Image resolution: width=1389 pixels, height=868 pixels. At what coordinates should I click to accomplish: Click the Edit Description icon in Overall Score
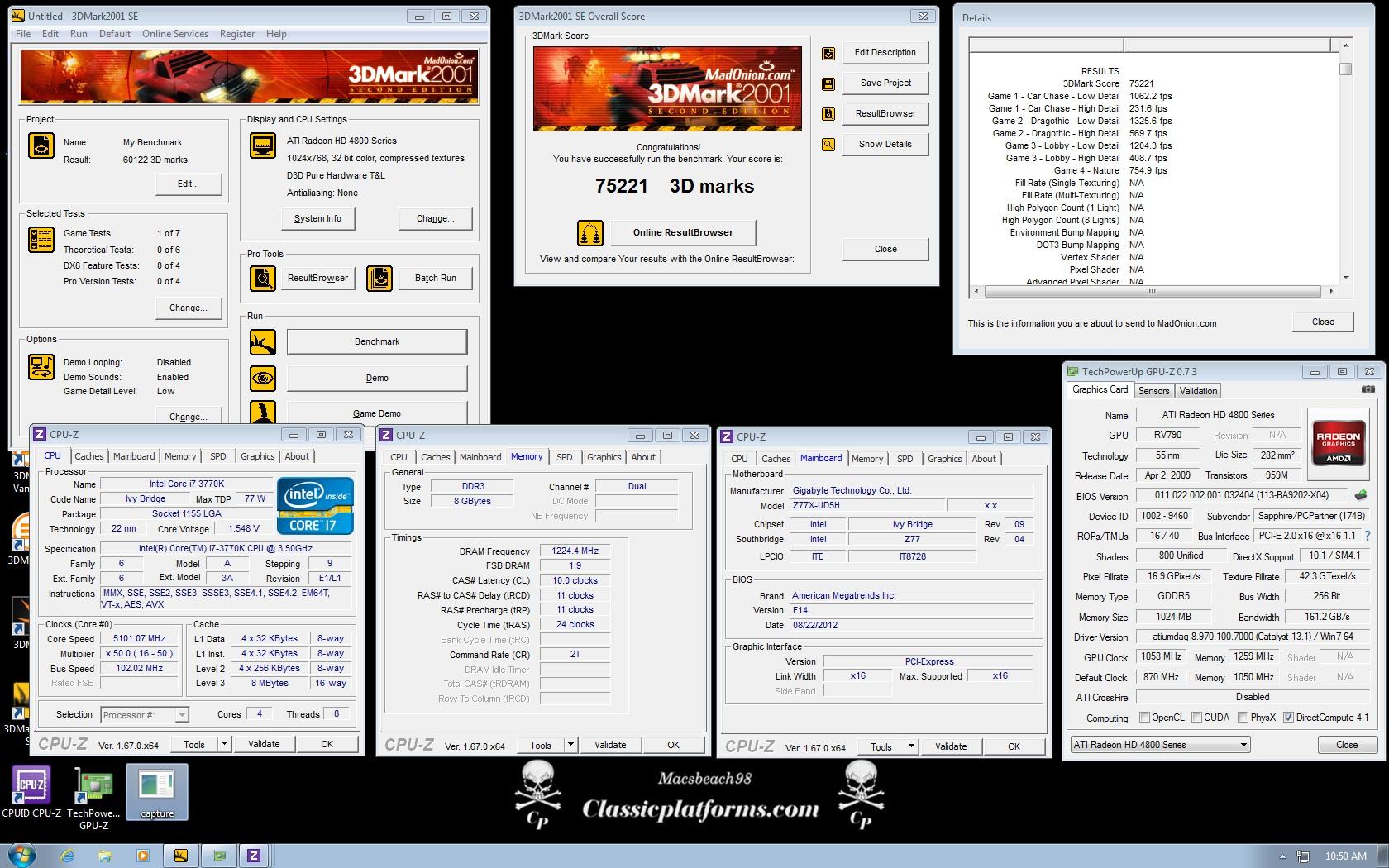point(828,54)
